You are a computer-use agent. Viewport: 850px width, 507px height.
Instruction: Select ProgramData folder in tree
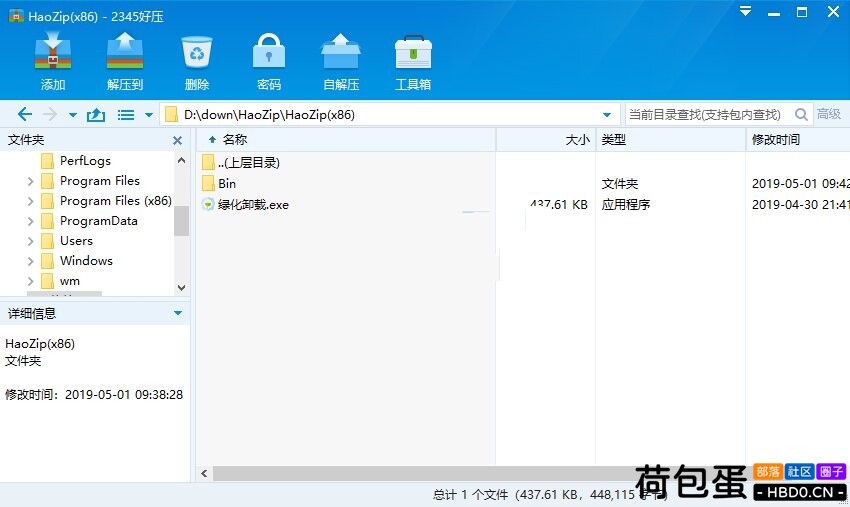click(98, 221)
